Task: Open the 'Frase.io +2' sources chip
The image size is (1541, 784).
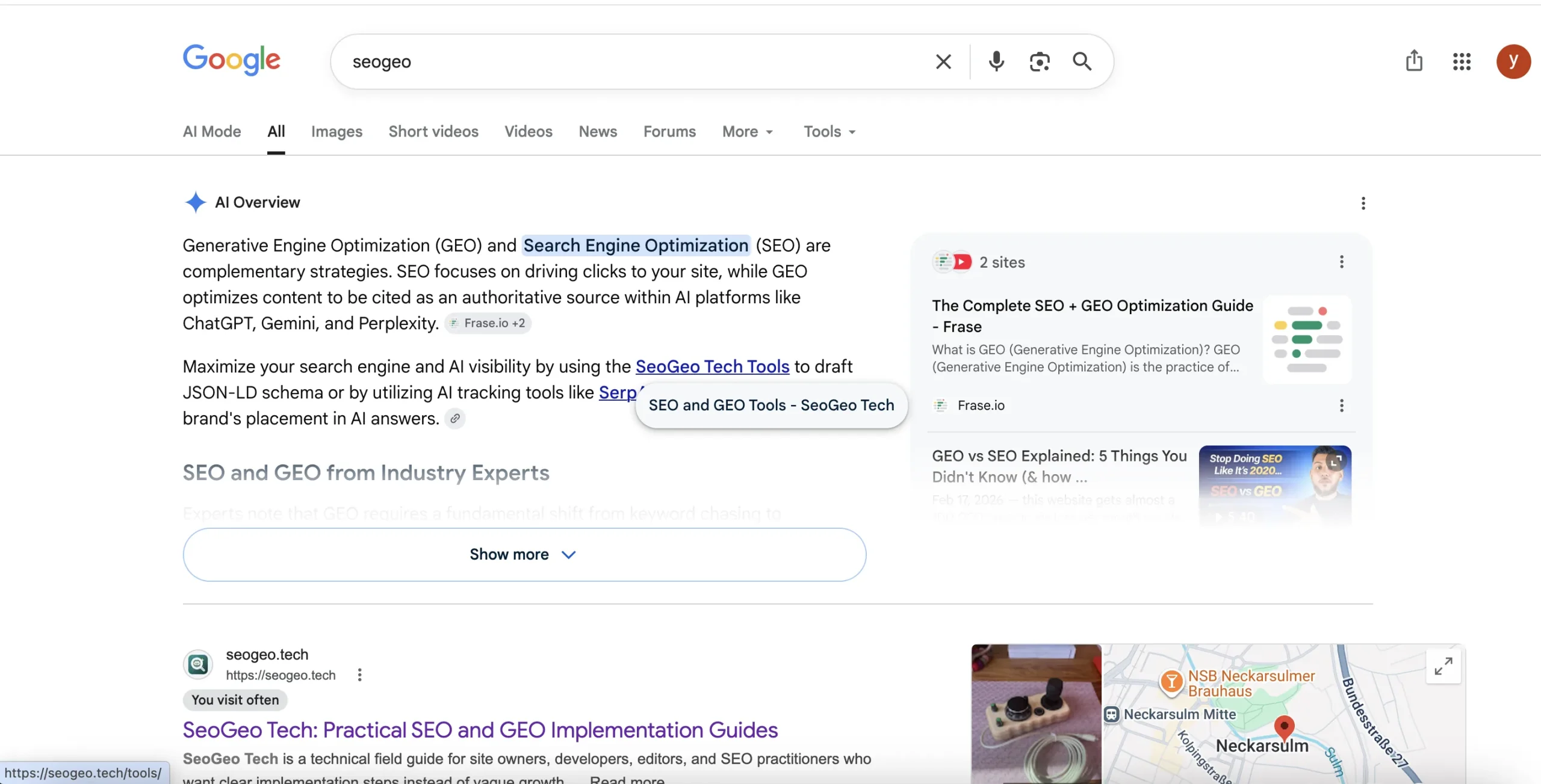Action: click(x=488, y=323)
